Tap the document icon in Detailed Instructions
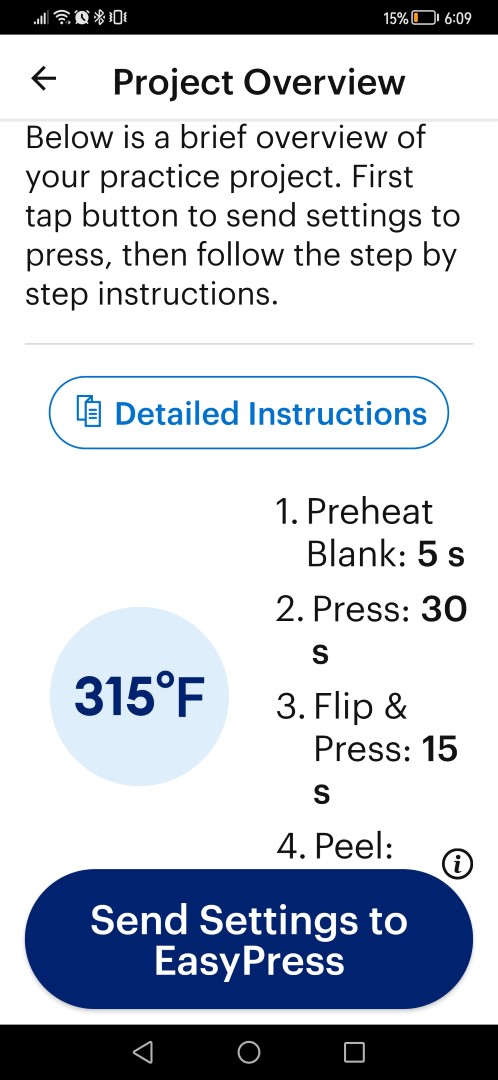The height and width of the screenshot is (1080, 498). click(x=88, y=413)
